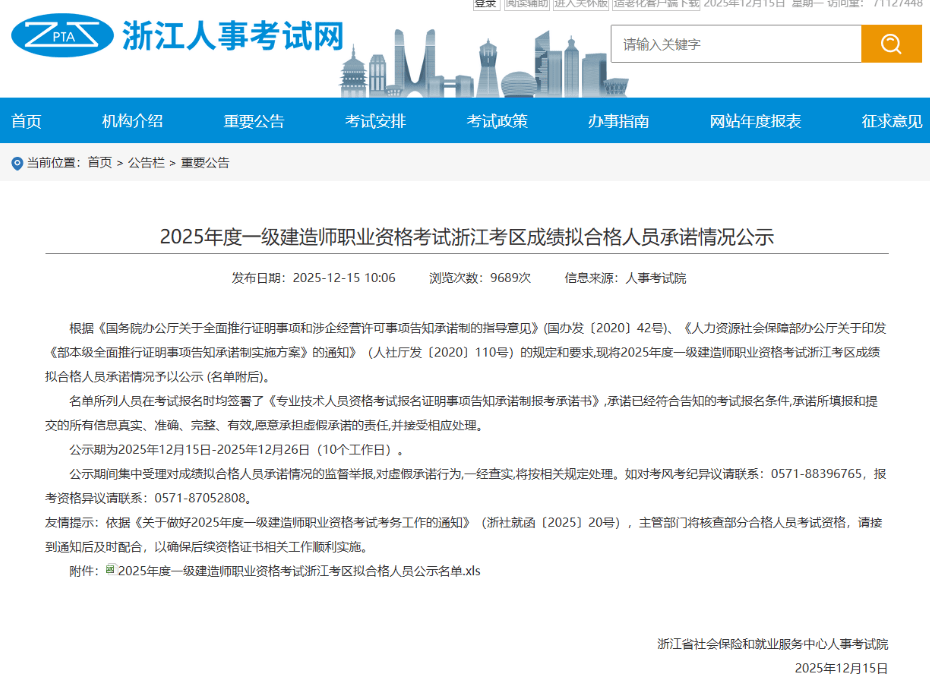Click the Excel file icon beside attachment
Image resolution: width=930 pixels, height=675 pixels.
point(110,570)
